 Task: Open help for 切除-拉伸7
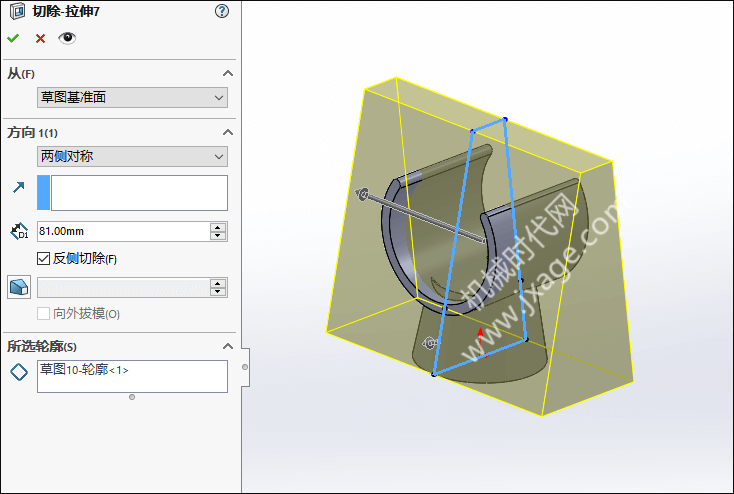[x=222, y=11]
